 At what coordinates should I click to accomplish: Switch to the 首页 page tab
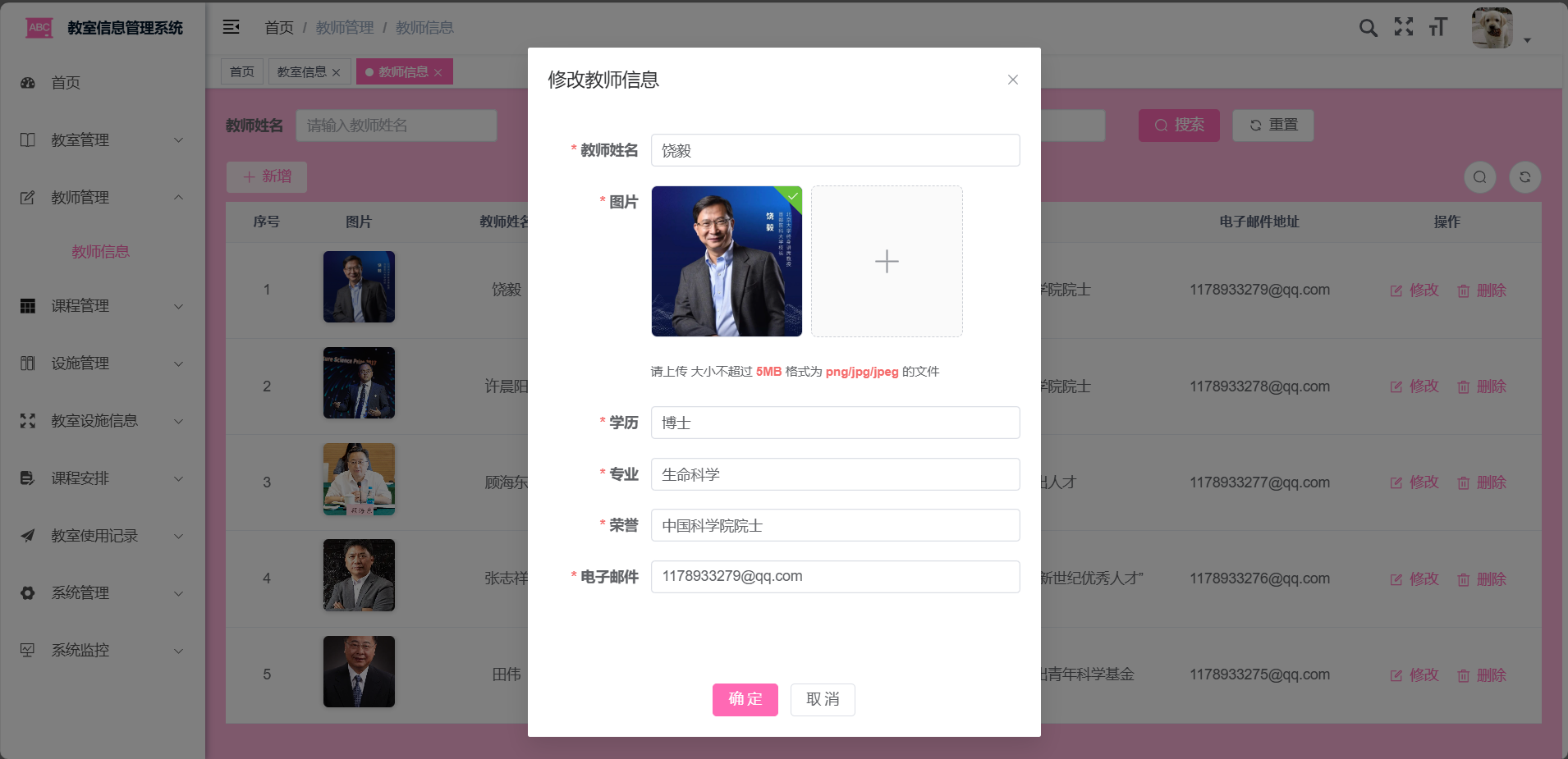242,72
